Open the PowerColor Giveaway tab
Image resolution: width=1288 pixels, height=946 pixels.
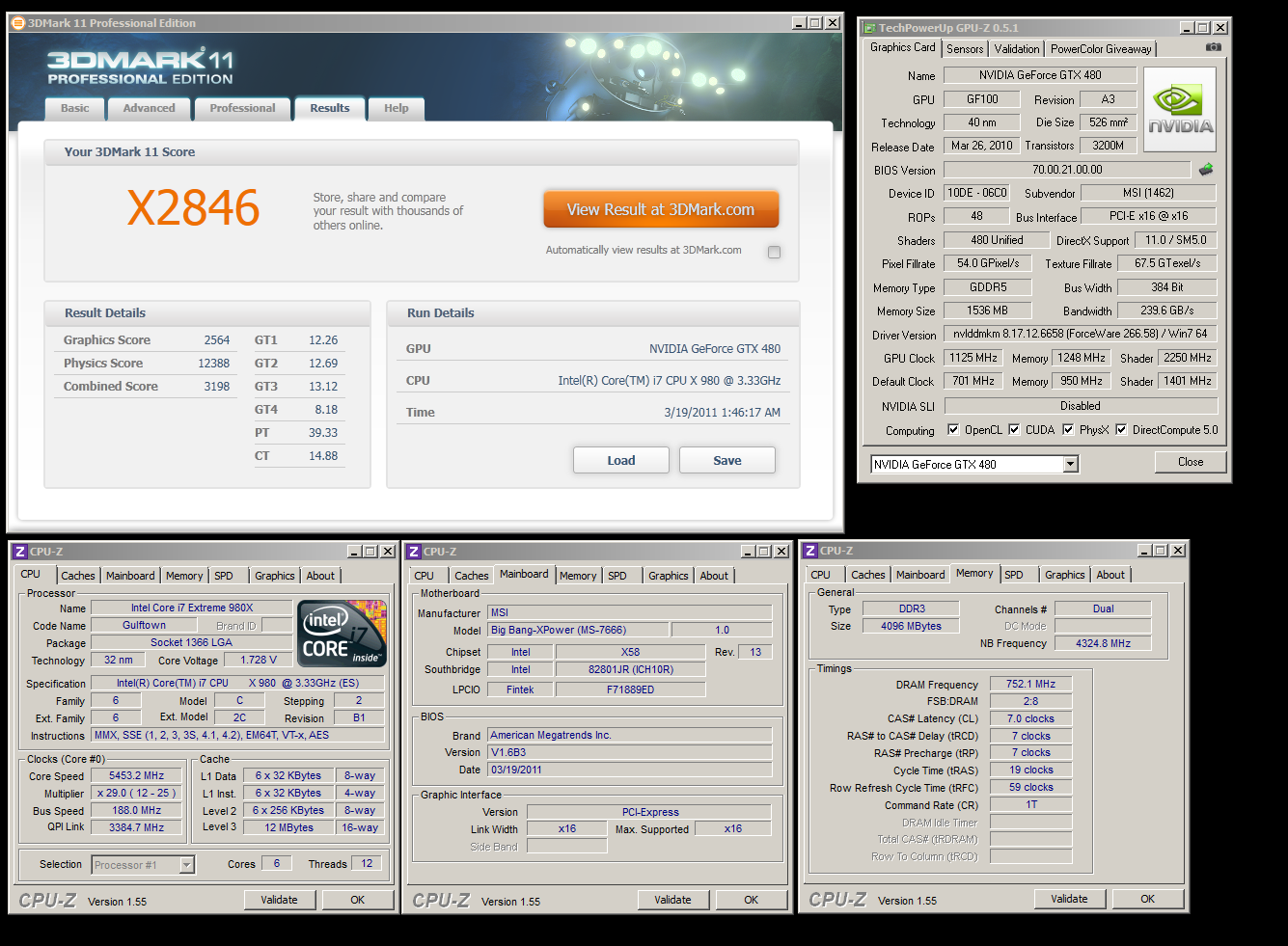pyautogui.click(x=1101, y=49)
